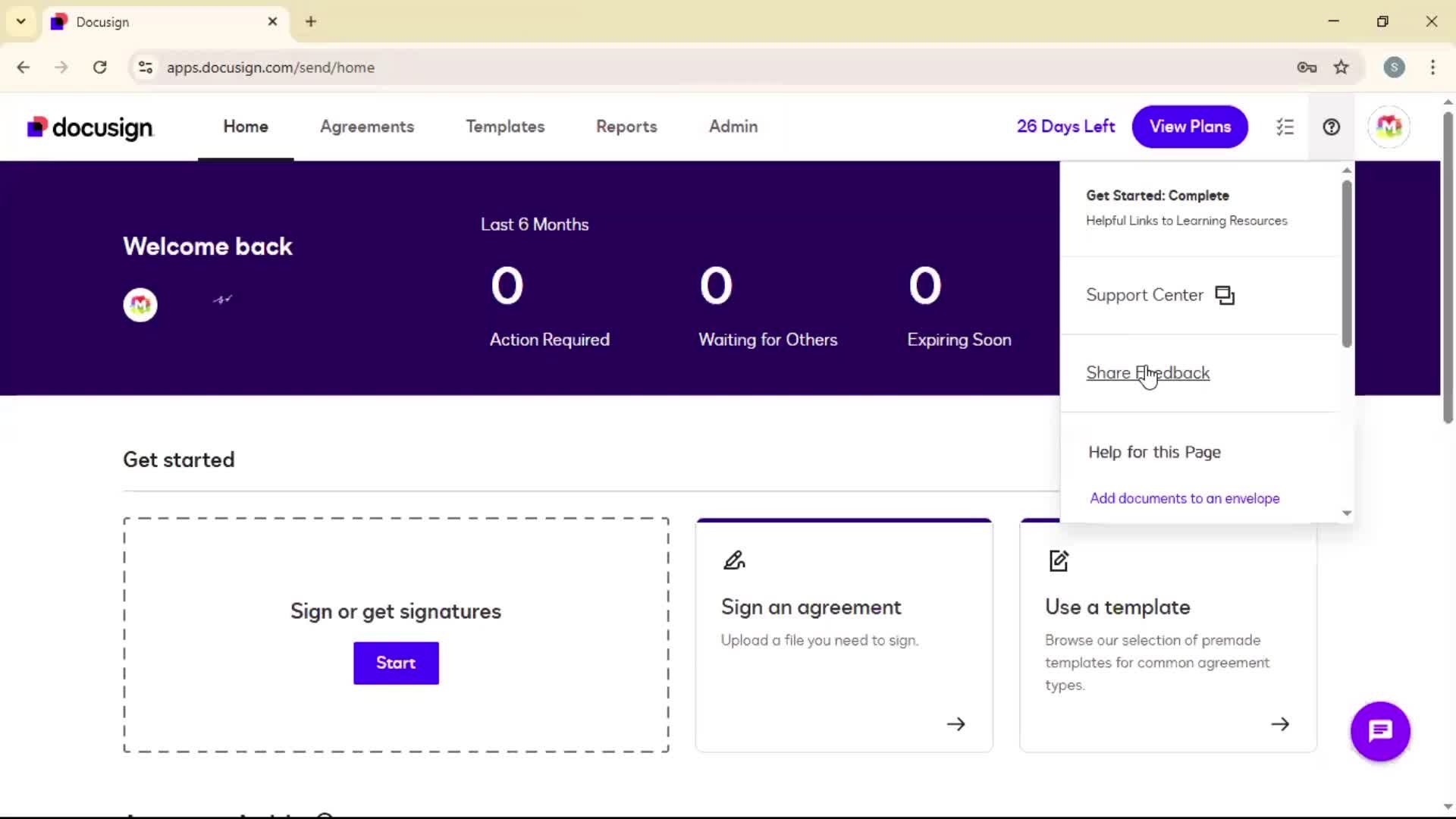Click the help panel scroll up arrow
1456x819 pixels.
[1347, 170]
